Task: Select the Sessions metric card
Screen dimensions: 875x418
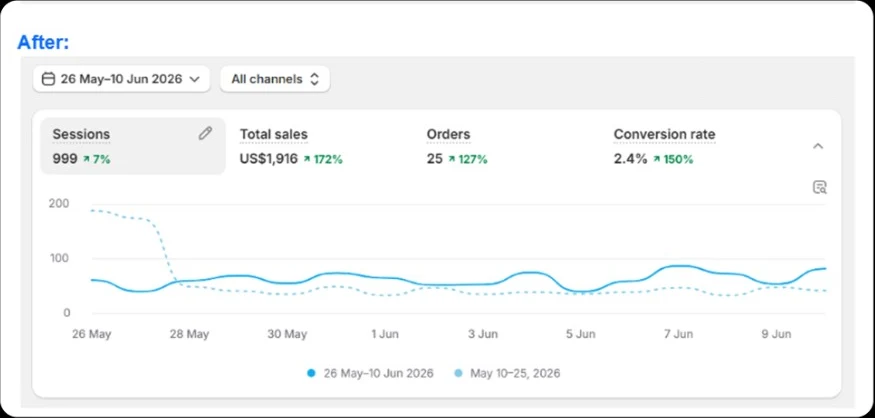Action: pos(133,146)
